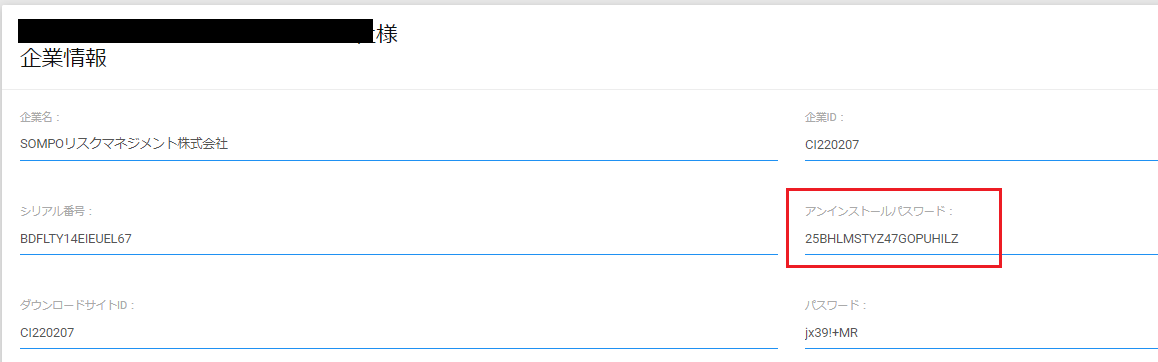Click the 企業名 label text
Viewport: 1158px width, 362px height.
(40, 117)
